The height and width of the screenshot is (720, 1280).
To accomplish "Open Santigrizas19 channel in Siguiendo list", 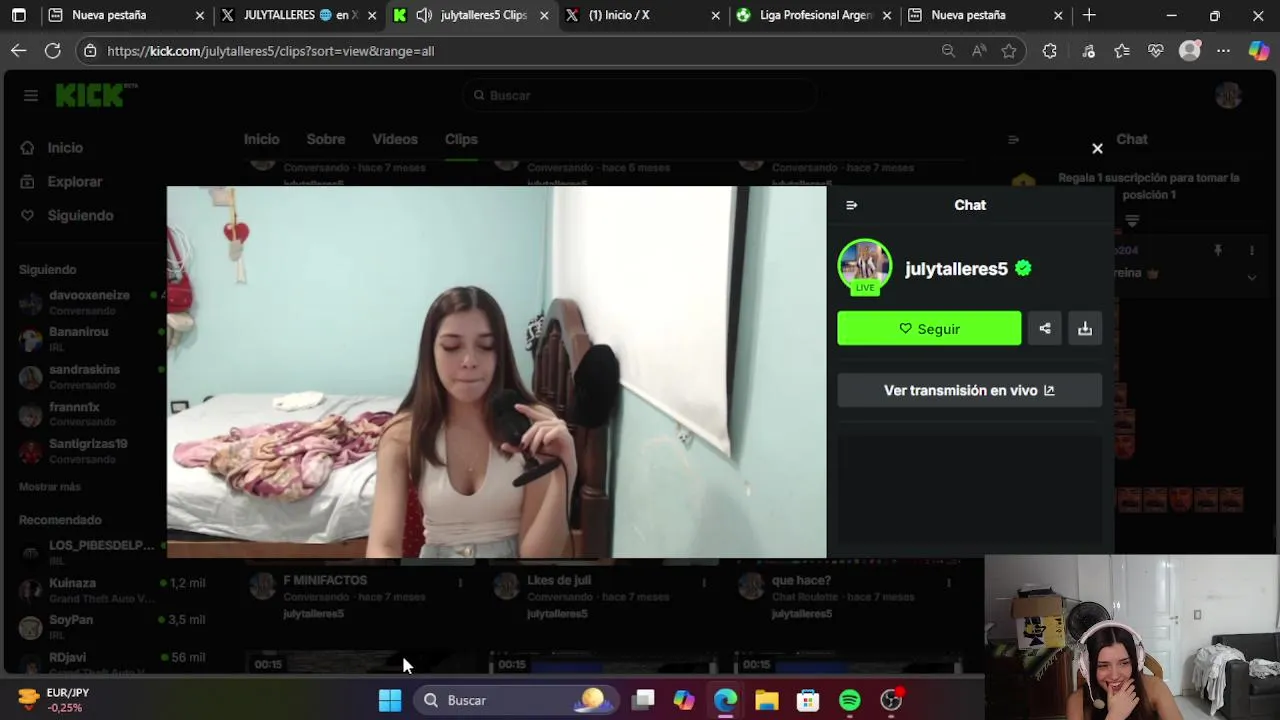I will (88, 450).
